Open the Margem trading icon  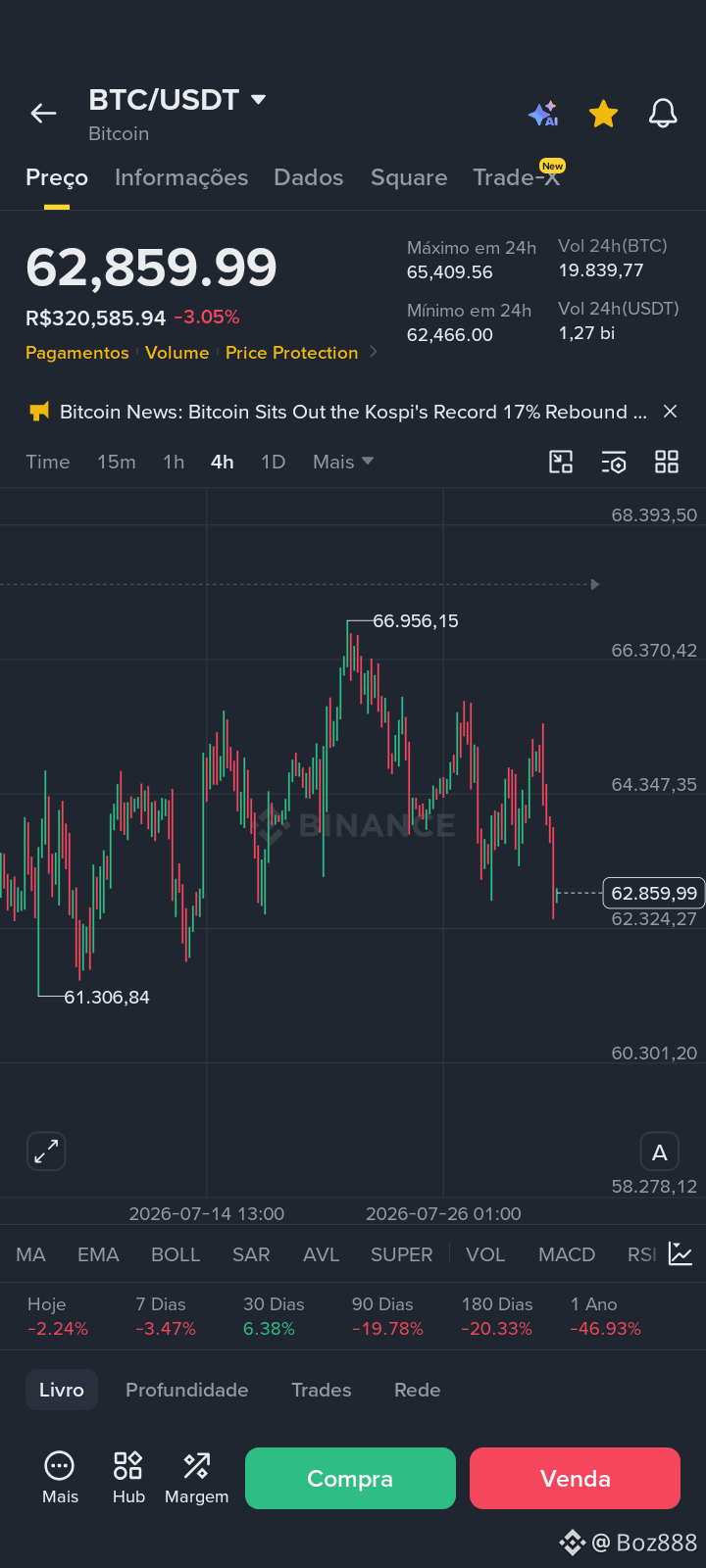coord(196,1478)
